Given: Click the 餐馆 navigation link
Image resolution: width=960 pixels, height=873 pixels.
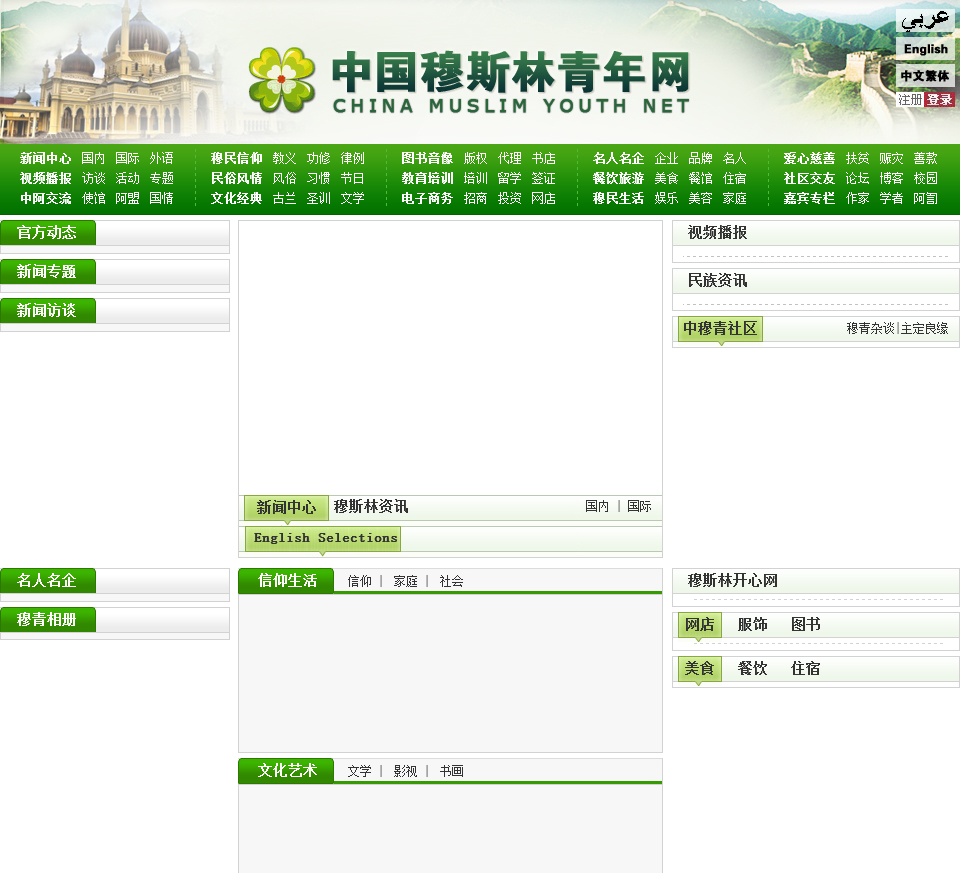Looking at the screenshot, I should click(700, 178).
